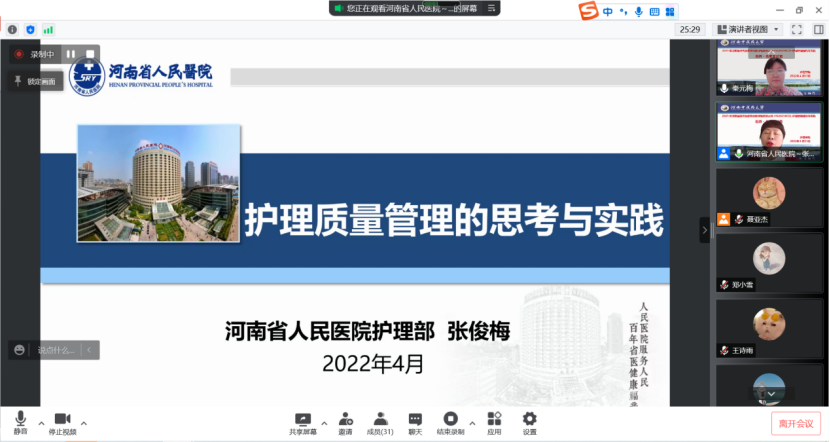Click the invite participants icon
This screenshot has height=442, width=830.
[x=345, y=422]
